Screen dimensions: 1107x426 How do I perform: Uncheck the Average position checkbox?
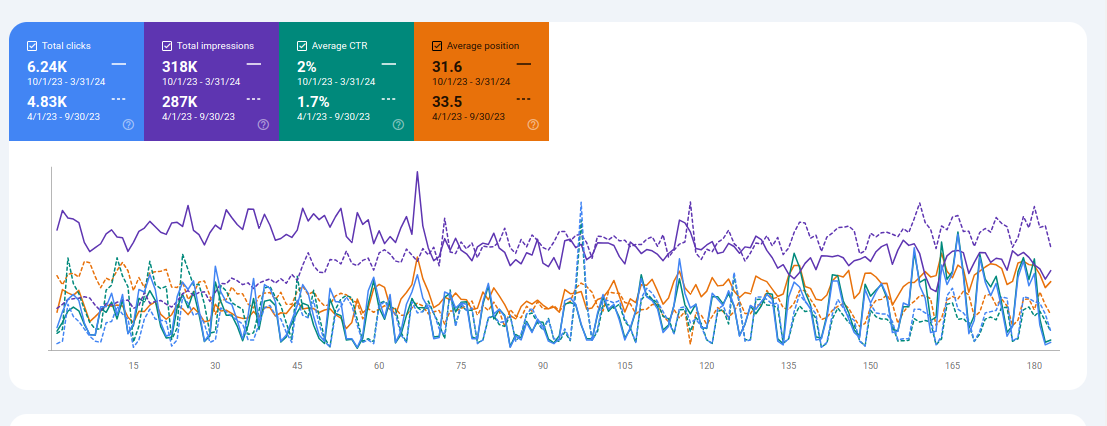coord(436,46)
